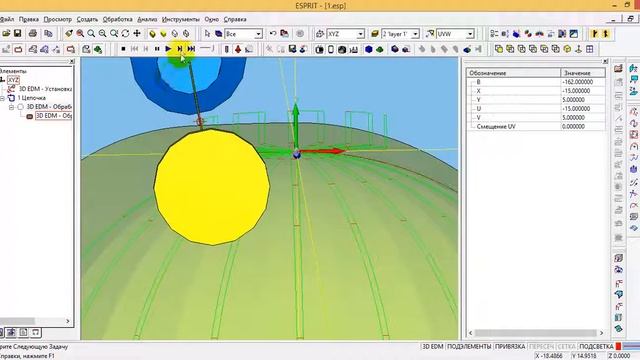Viewport: 640px width, 360px height.
Task: Open the '2 layer 1' layer dropdown
Action: coord(415,34)
